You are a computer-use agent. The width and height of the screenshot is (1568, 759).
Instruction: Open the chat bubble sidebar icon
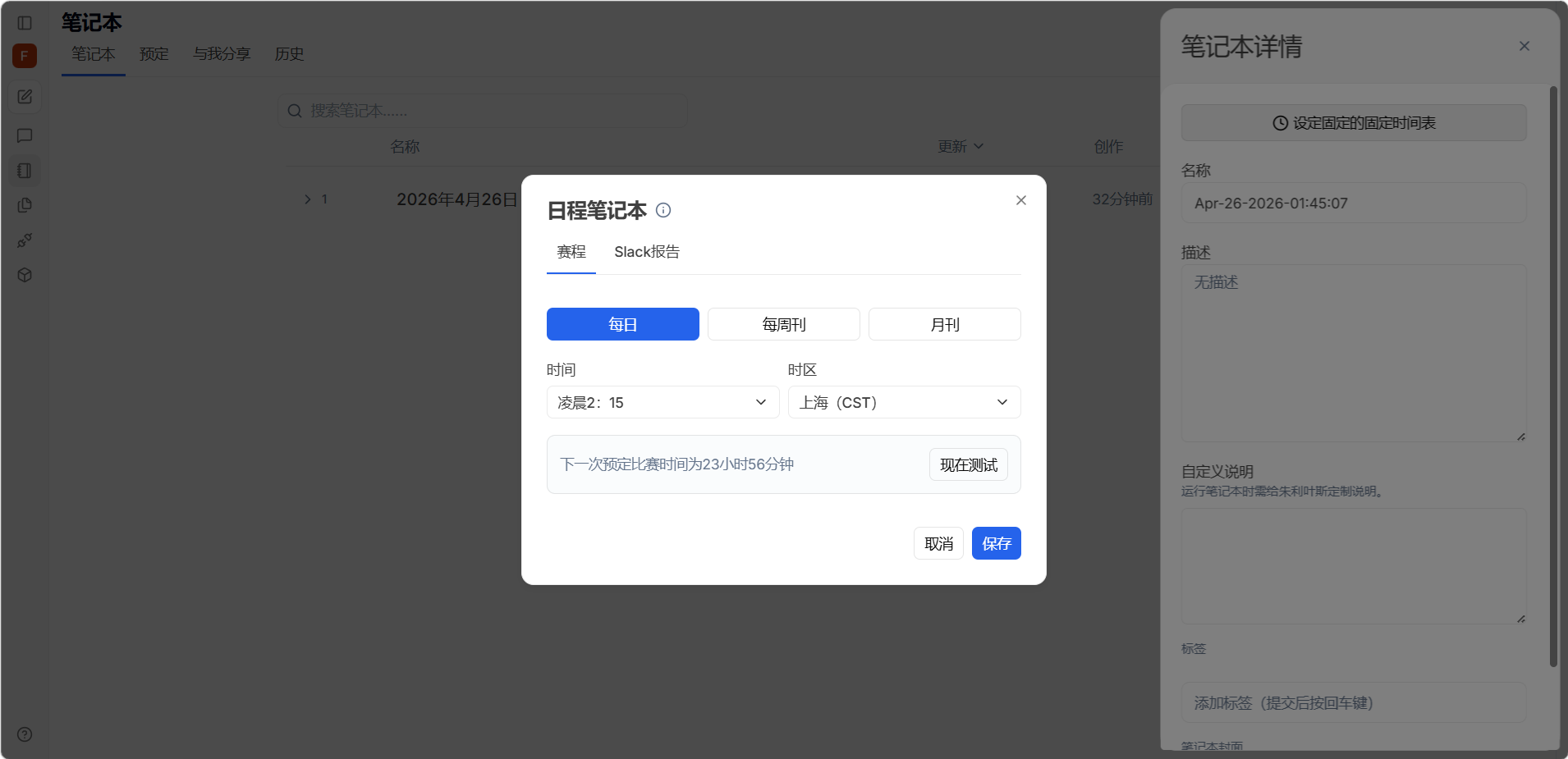click(25, 135)
